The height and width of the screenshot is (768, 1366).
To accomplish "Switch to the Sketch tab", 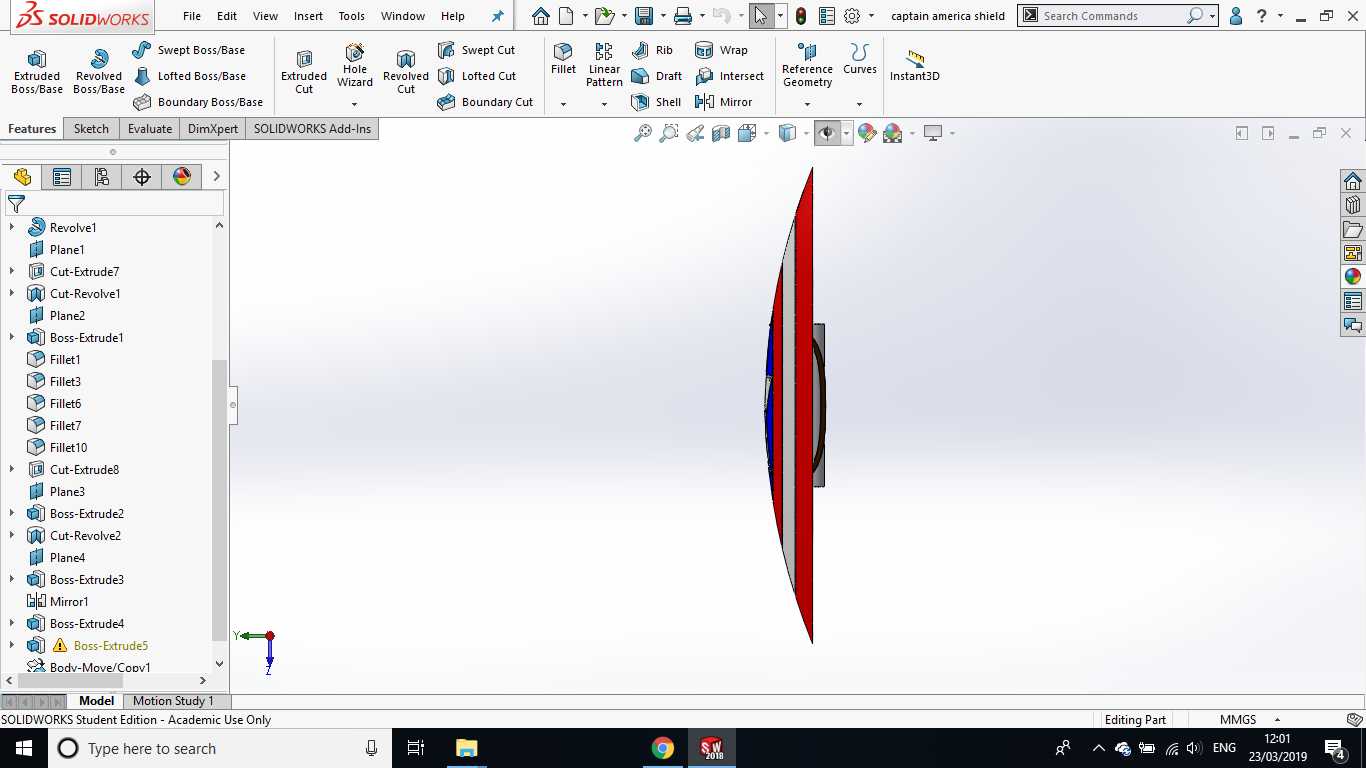I will coord(91,129).
